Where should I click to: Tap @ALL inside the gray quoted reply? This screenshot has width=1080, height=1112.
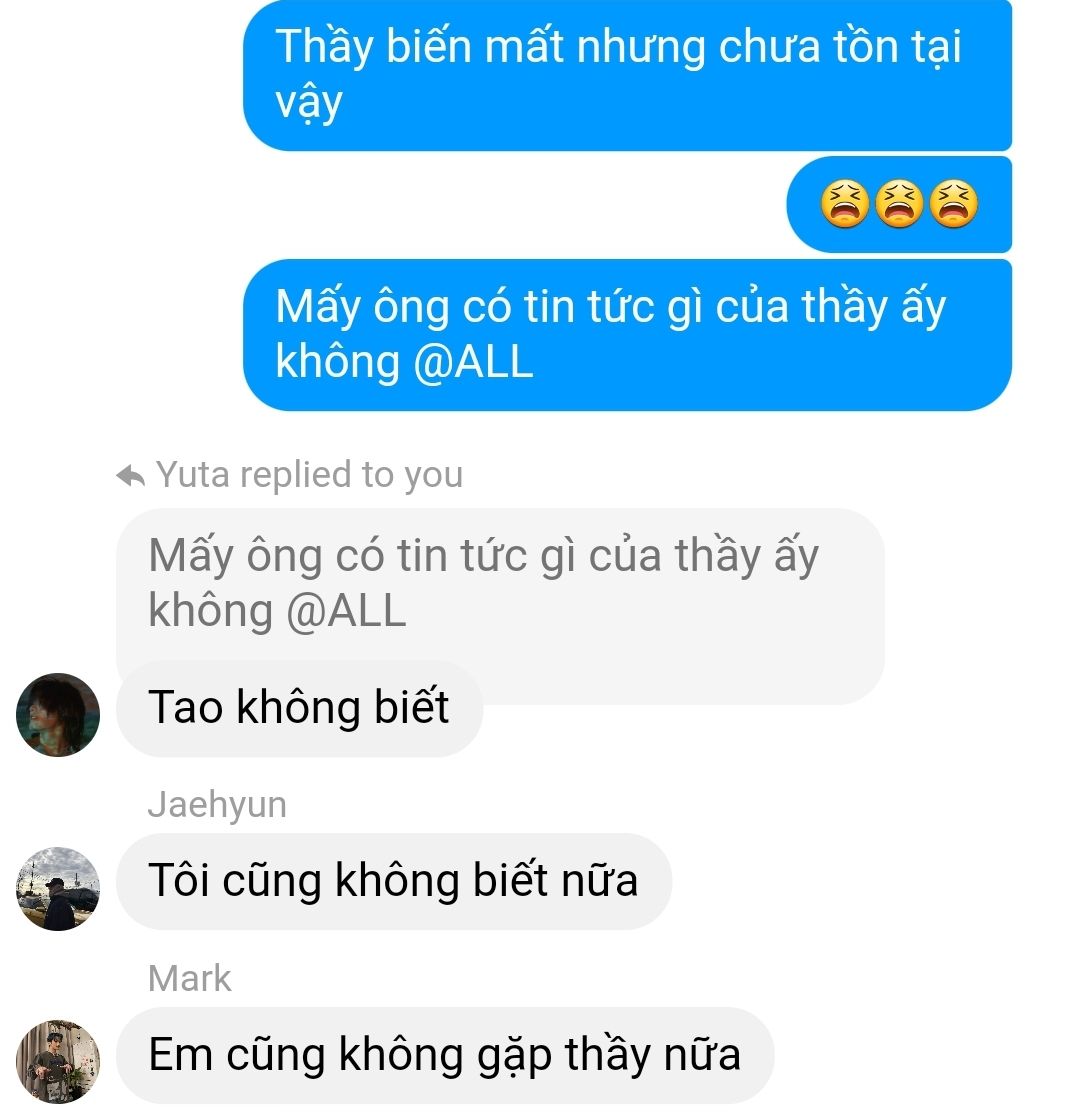pyautogui.click(x=346, y=611)
